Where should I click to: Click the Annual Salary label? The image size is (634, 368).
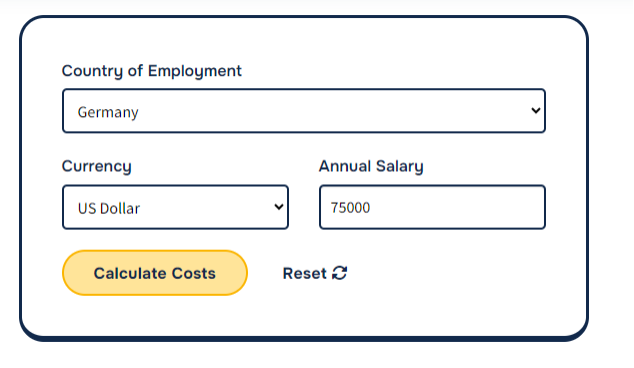coord(371,167)
